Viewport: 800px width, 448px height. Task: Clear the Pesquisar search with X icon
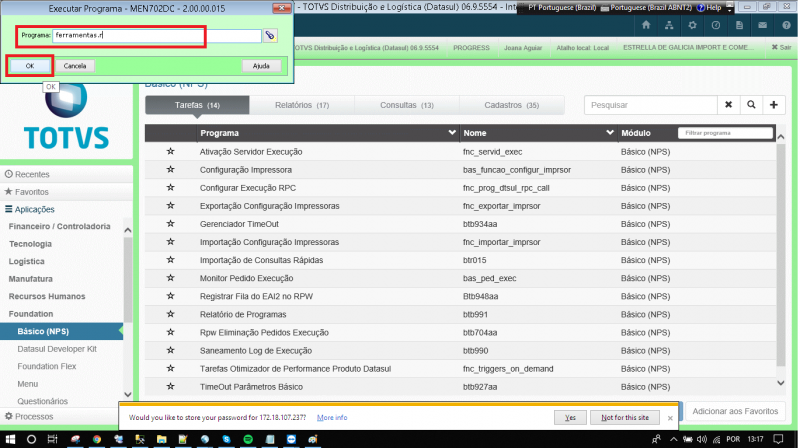click(729, 105)
